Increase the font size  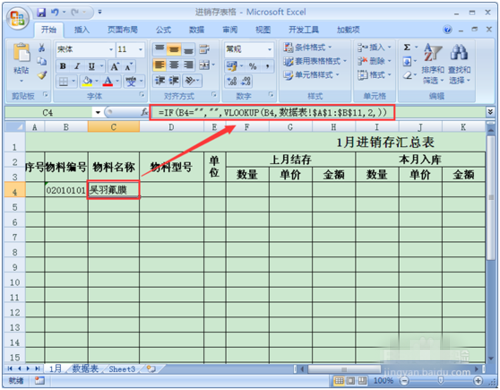click(114, 66)
